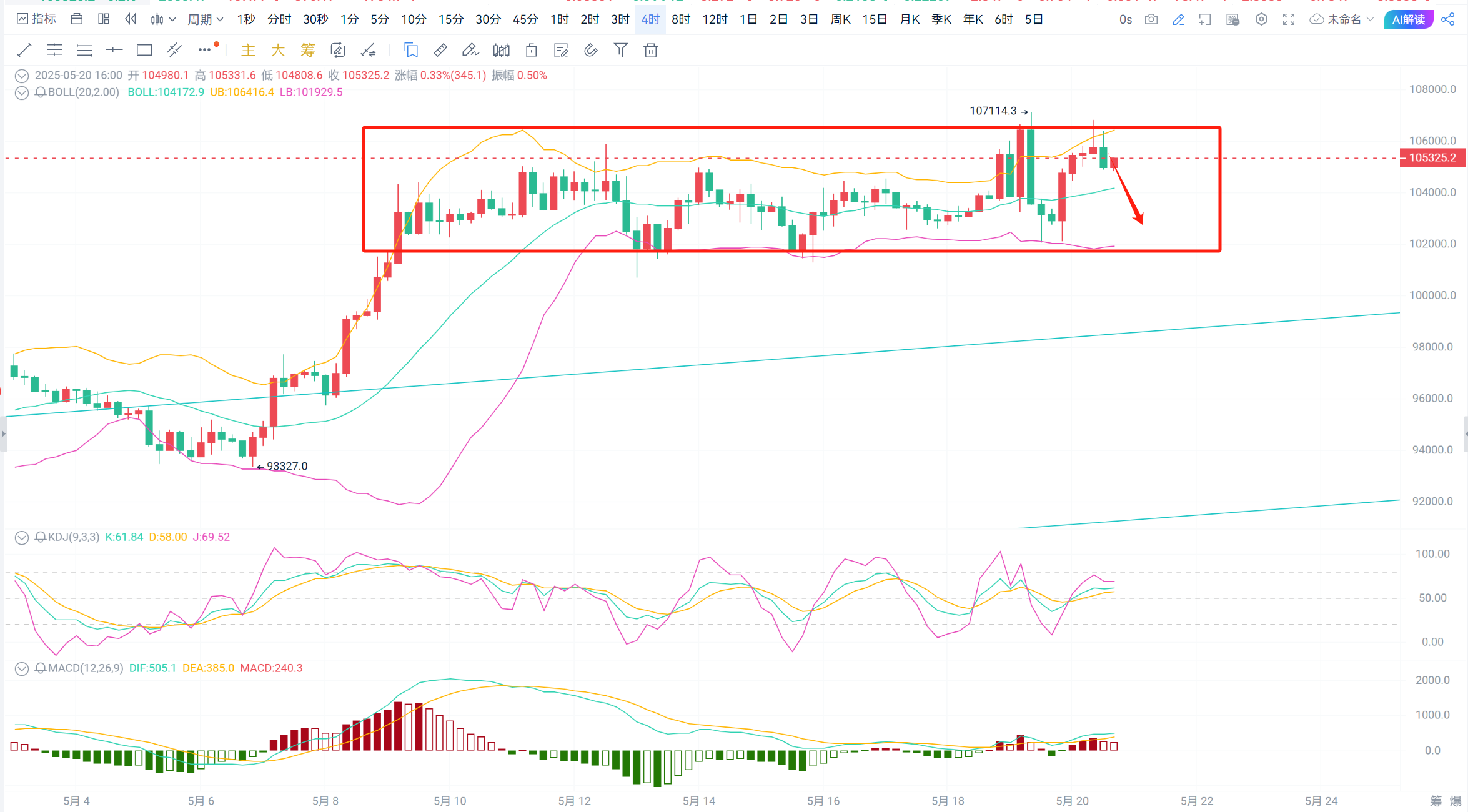Screen dimensions: 1468x812
Task: Switch to the 1日 timeframe
Action: click(748, 19)
